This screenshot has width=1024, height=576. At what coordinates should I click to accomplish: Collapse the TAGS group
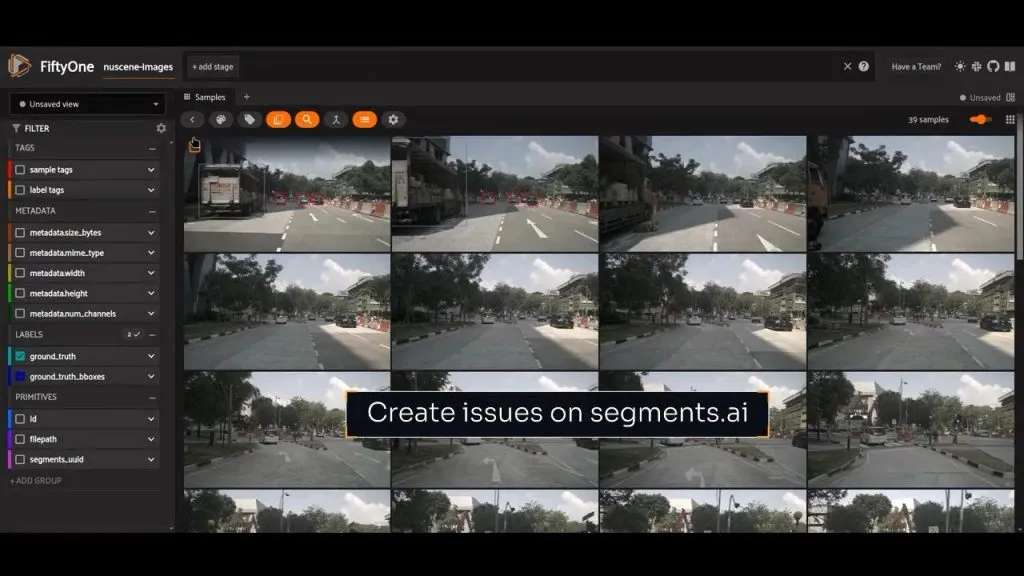(x=152, y=149)
